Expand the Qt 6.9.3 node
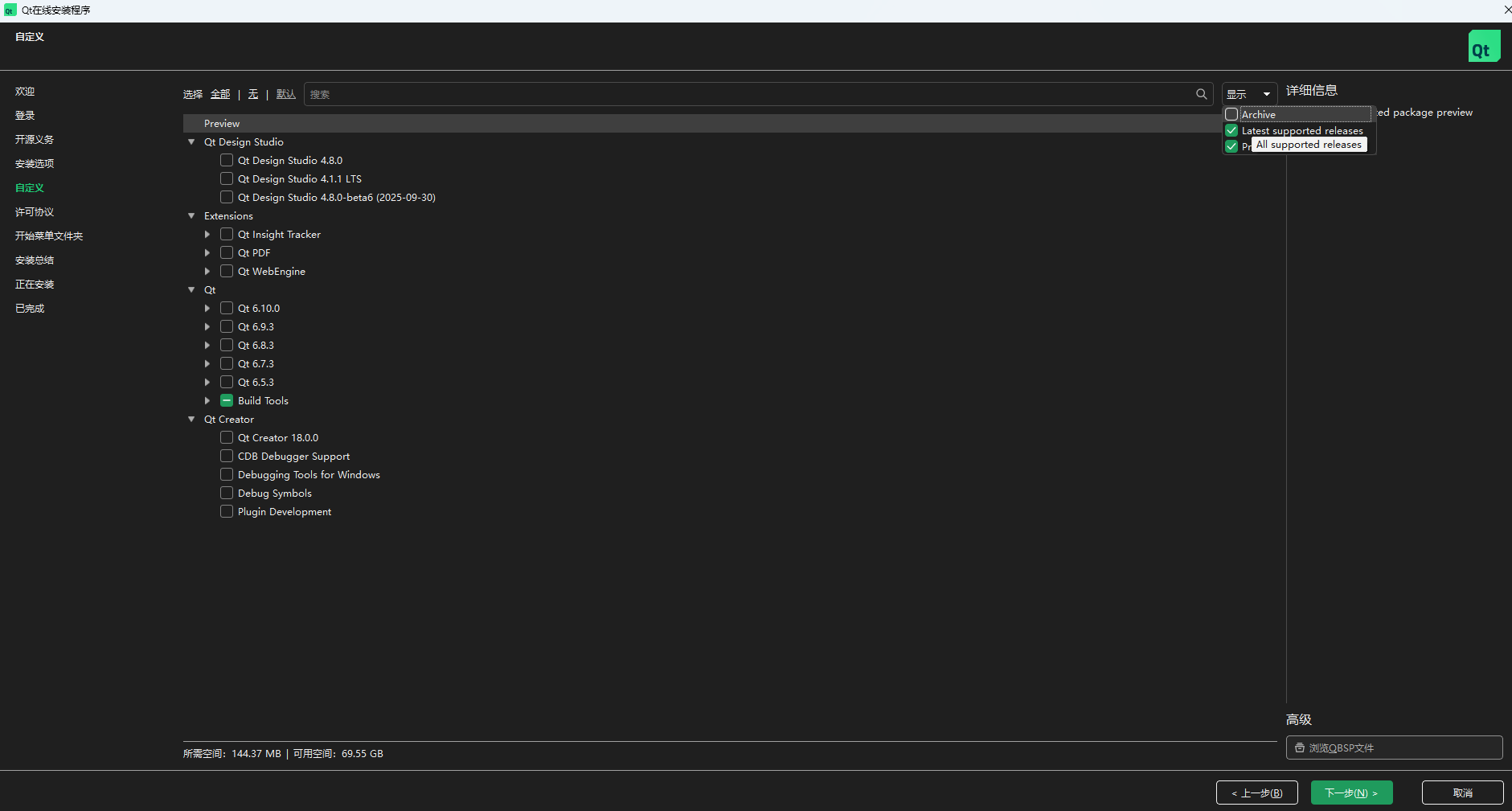This screenshot has height=811, width=1512. coord(207,327)
